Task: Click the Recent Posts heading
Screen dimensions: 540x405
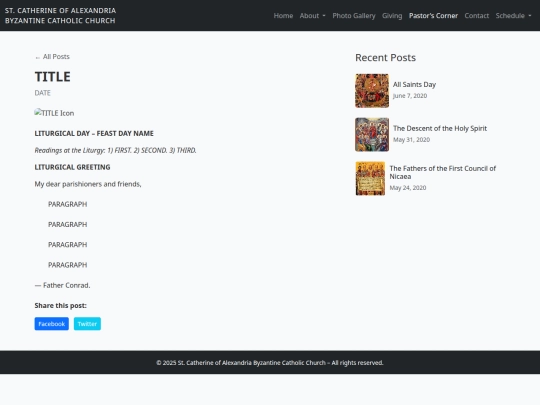Action: pos(385,58)
